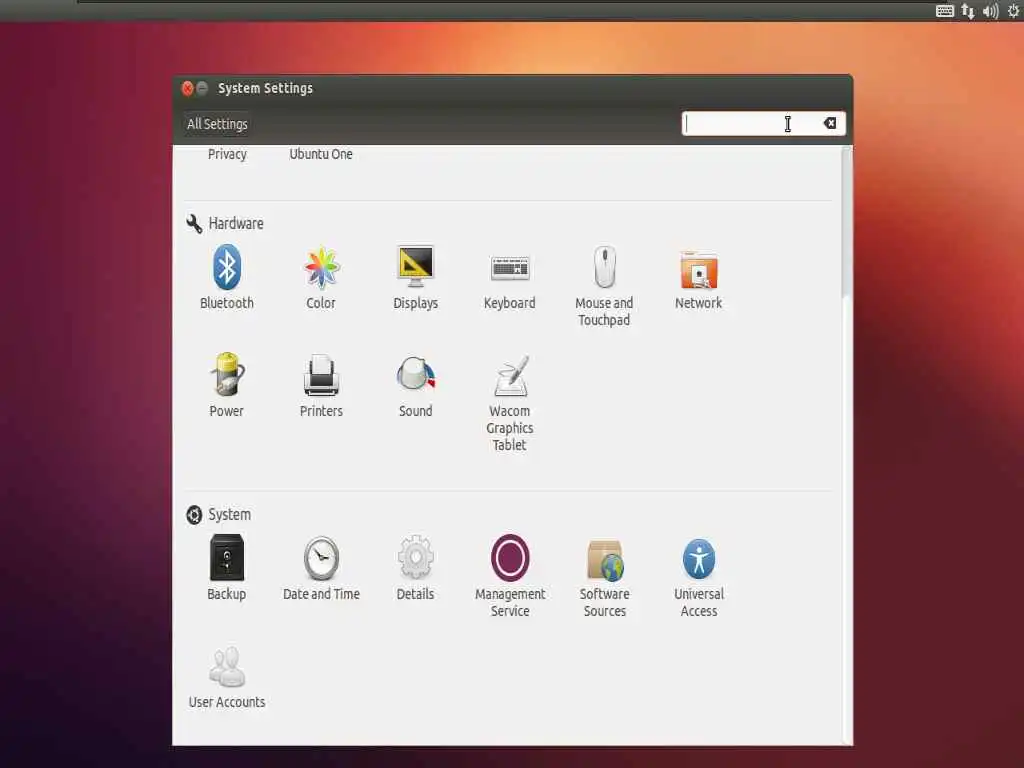Open Displays settings icon

coord(415,266)
